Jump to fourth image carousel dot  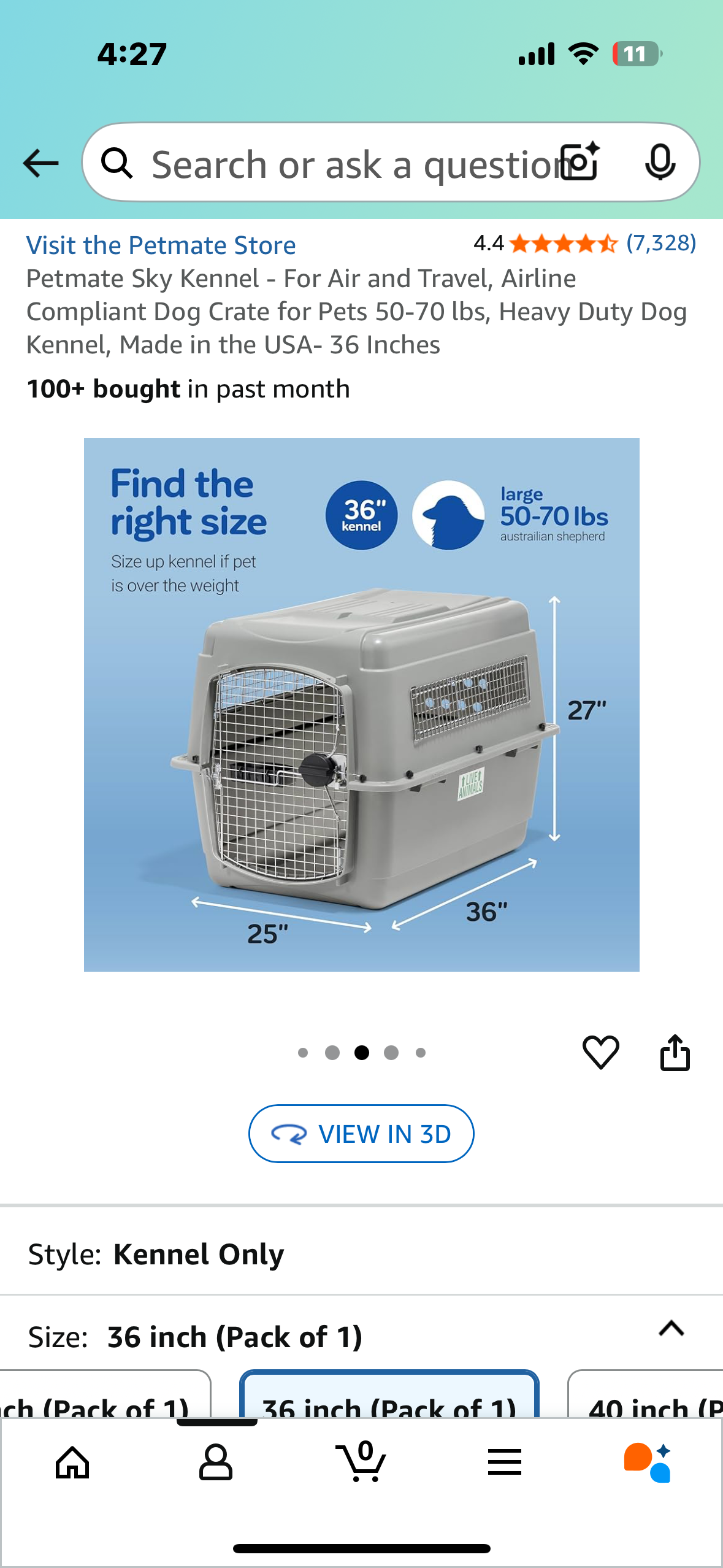[391, 1053]
